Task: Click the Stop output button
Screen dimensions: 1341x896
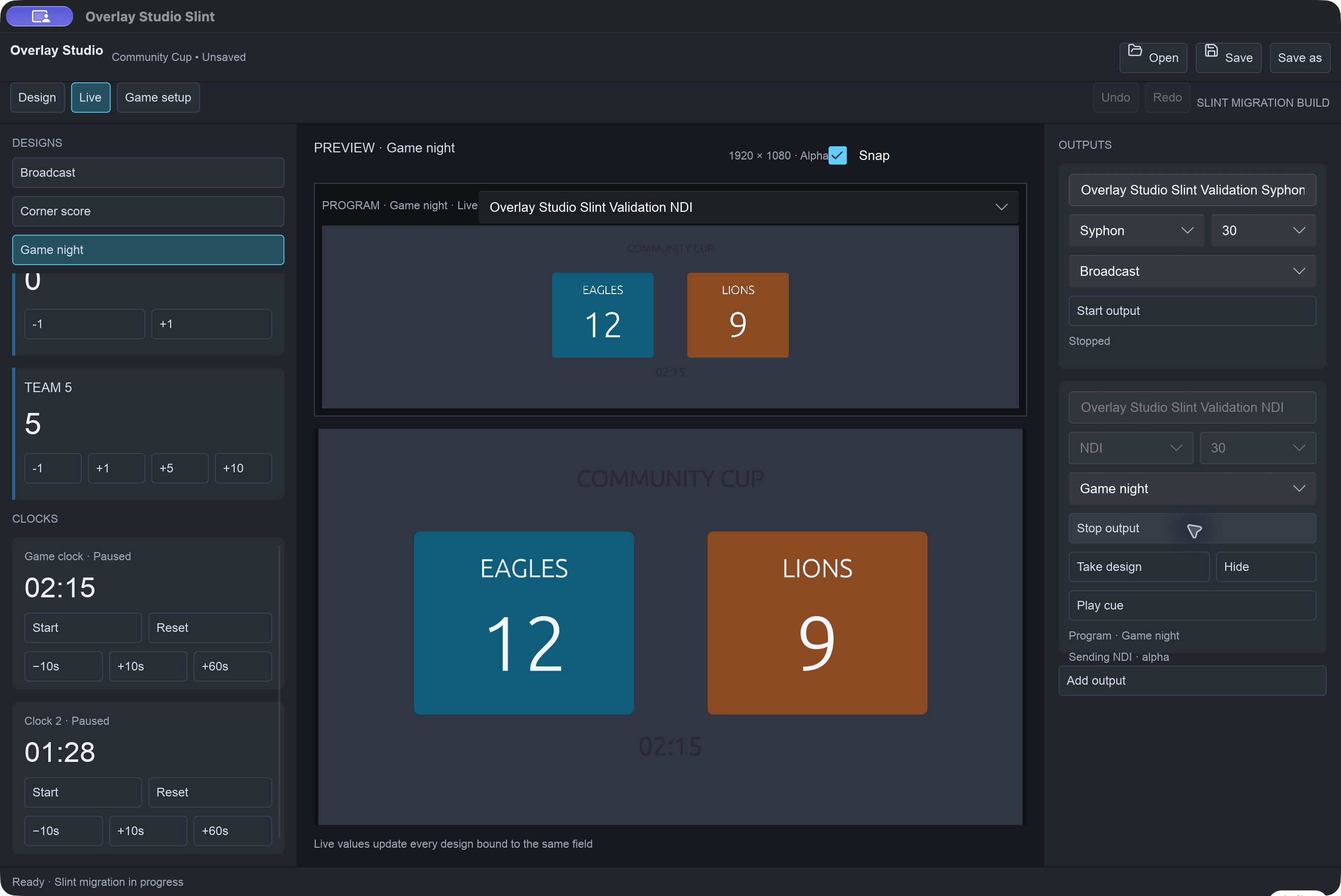Action: [x=1192, y=528]
